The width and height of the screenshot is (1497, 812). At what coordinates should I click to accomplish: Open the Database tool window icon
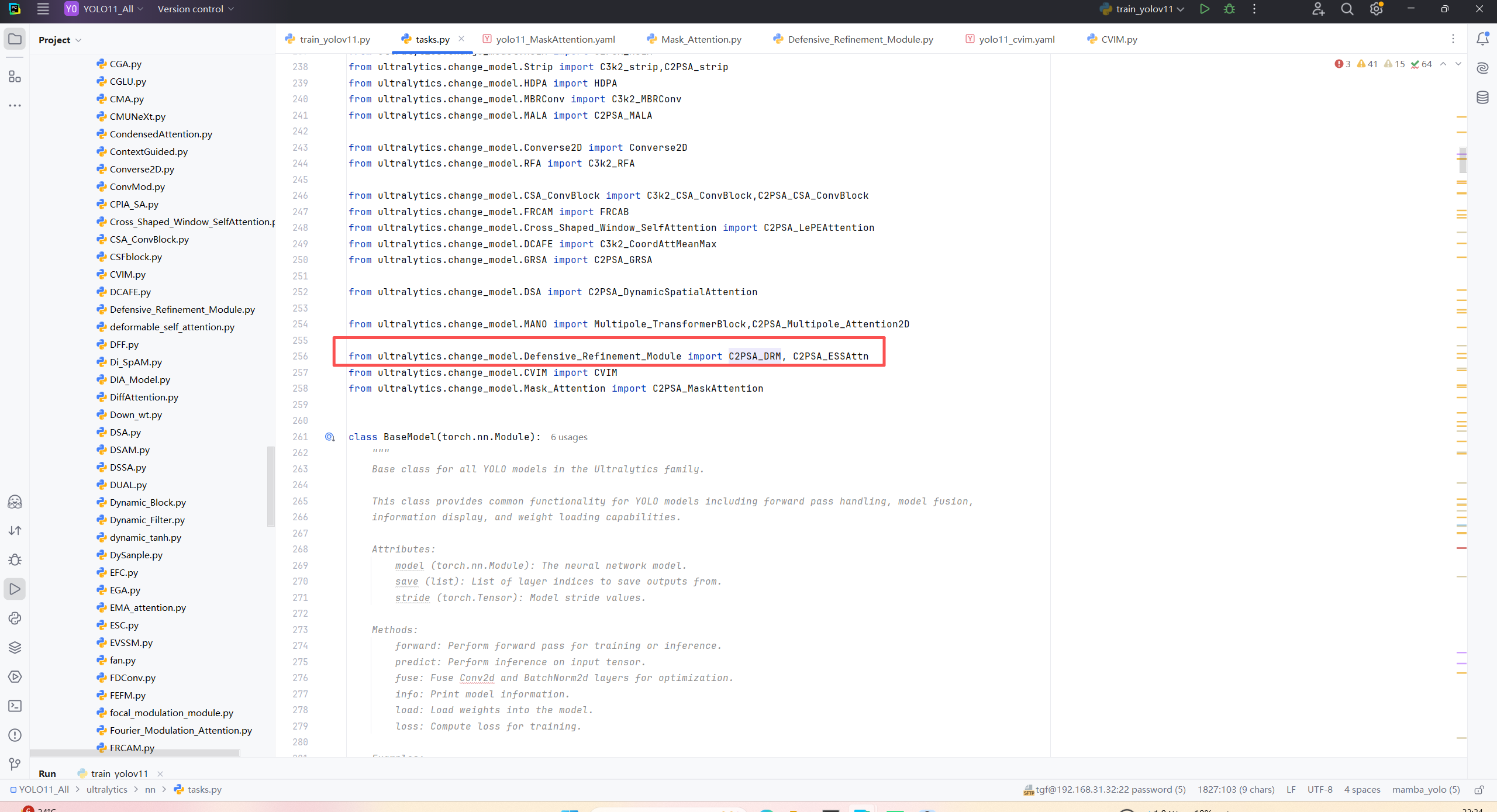[1482, 97]
